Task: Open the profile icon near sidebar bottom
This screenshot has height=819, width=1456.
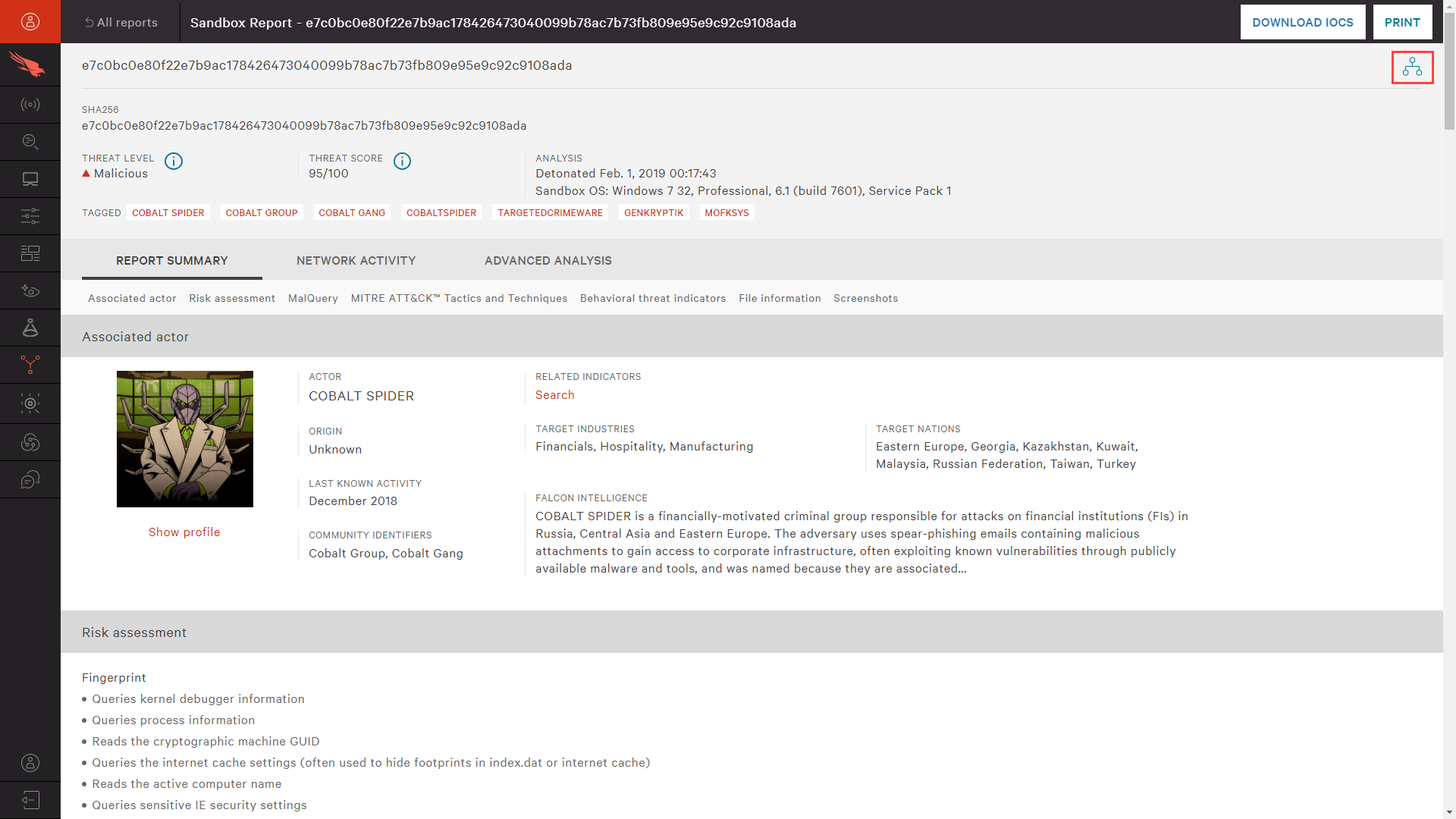Action: coord(30,763)
